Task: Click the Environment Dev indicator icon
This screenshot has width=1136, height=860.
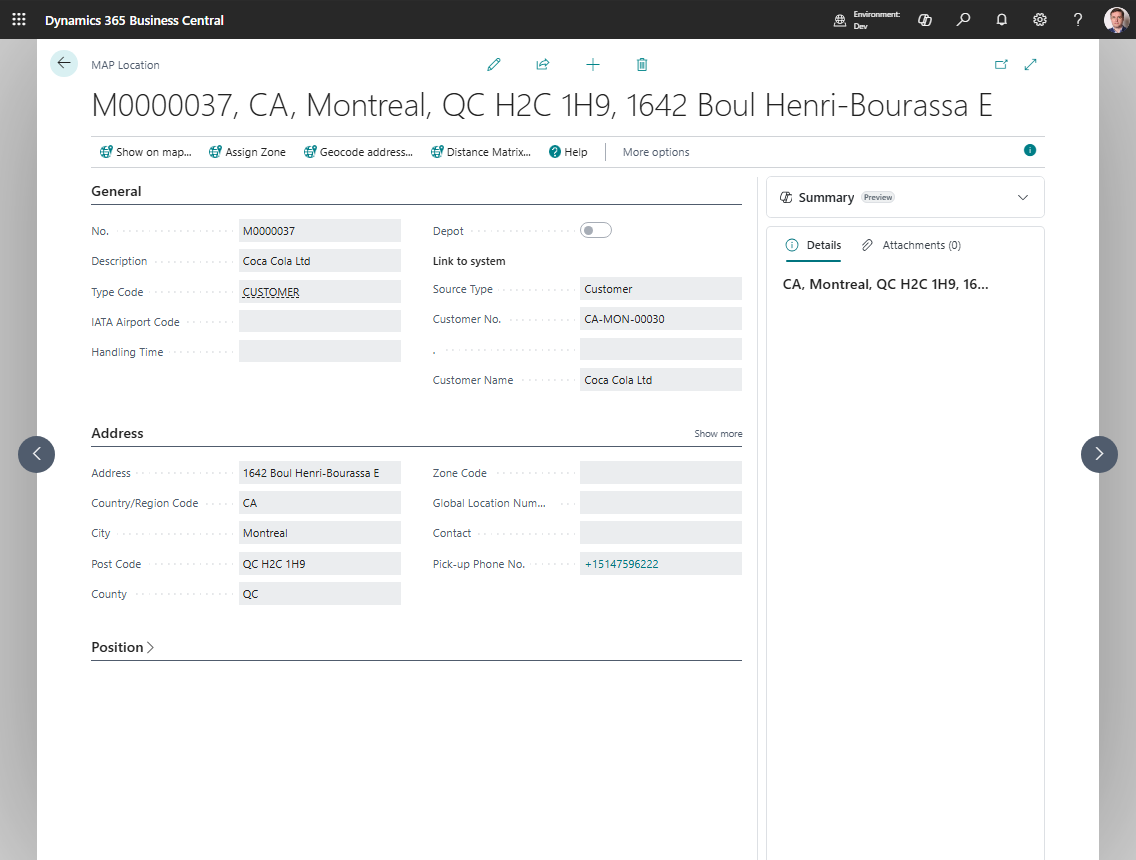Action: coord(840,20)
